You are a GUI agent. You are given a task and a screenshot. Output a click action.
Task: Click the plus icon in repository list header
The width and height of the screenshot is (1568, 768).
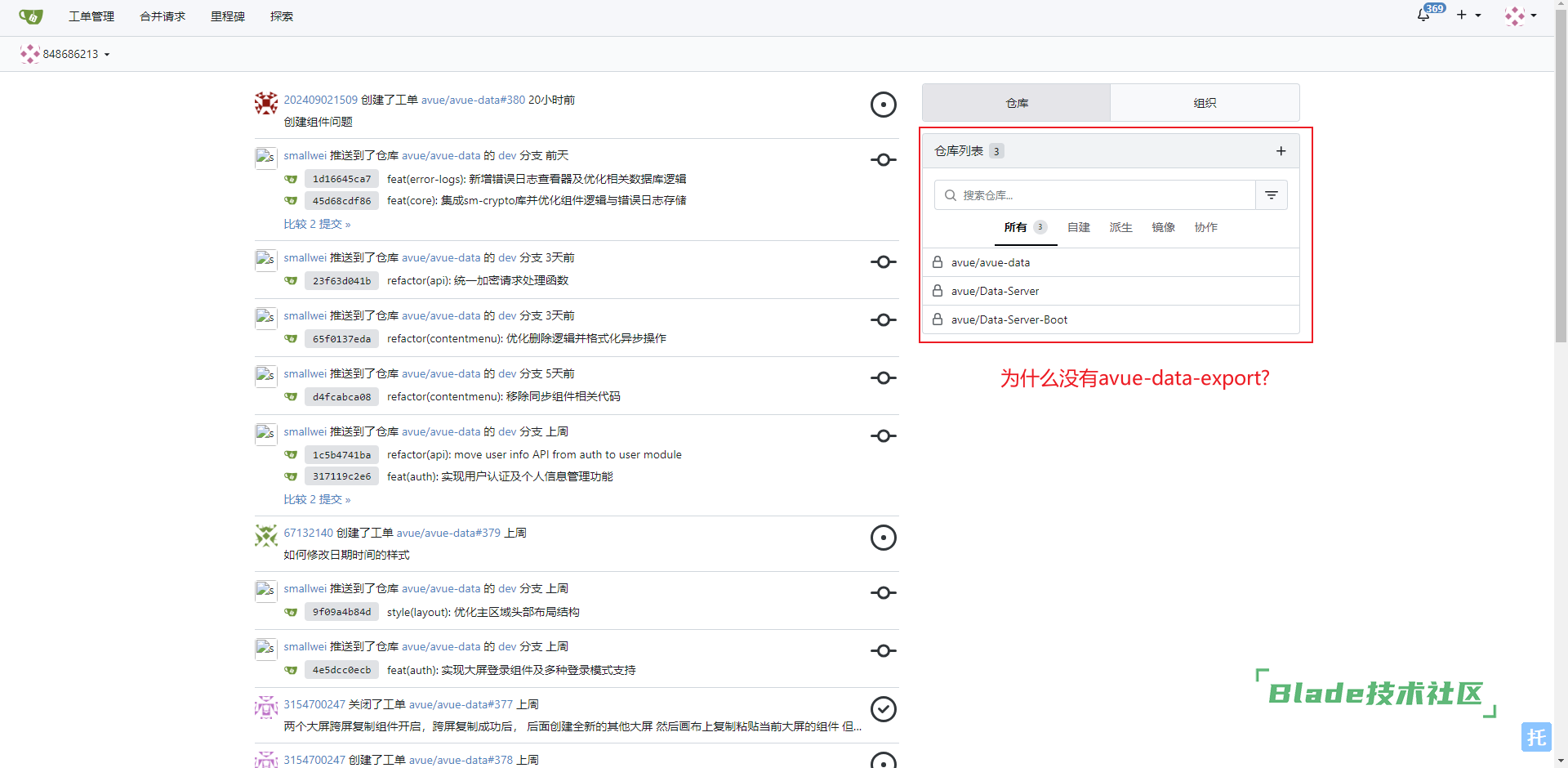pyautogui.click(x=1281, y=151)
